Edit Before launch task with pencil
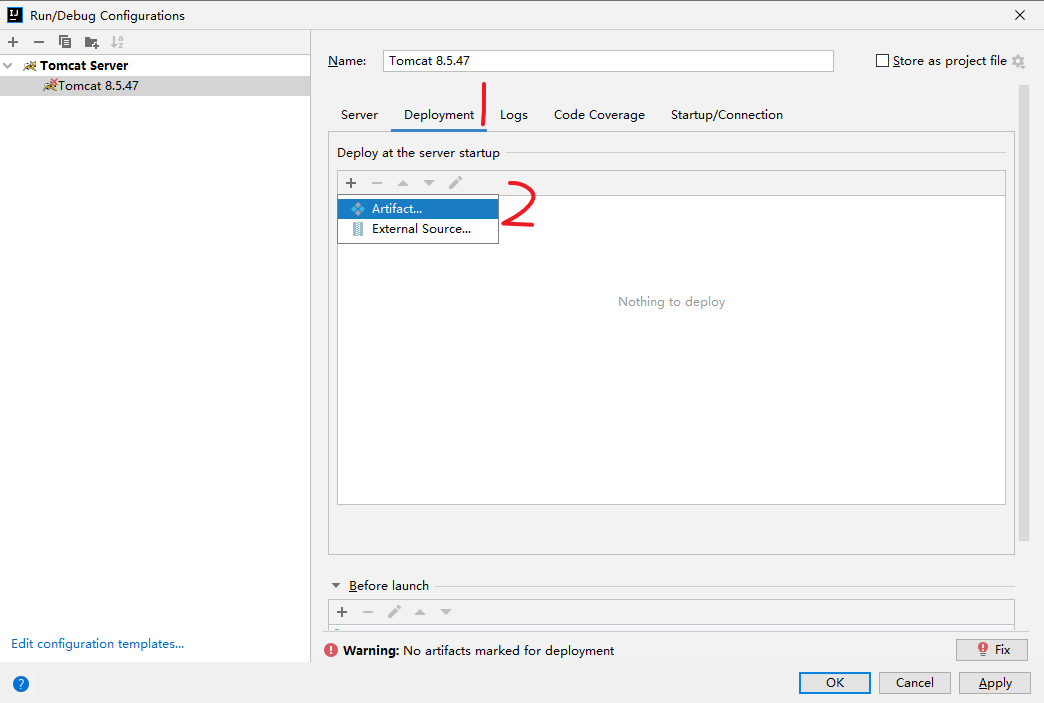1044x703 pixels. (394, 611)
